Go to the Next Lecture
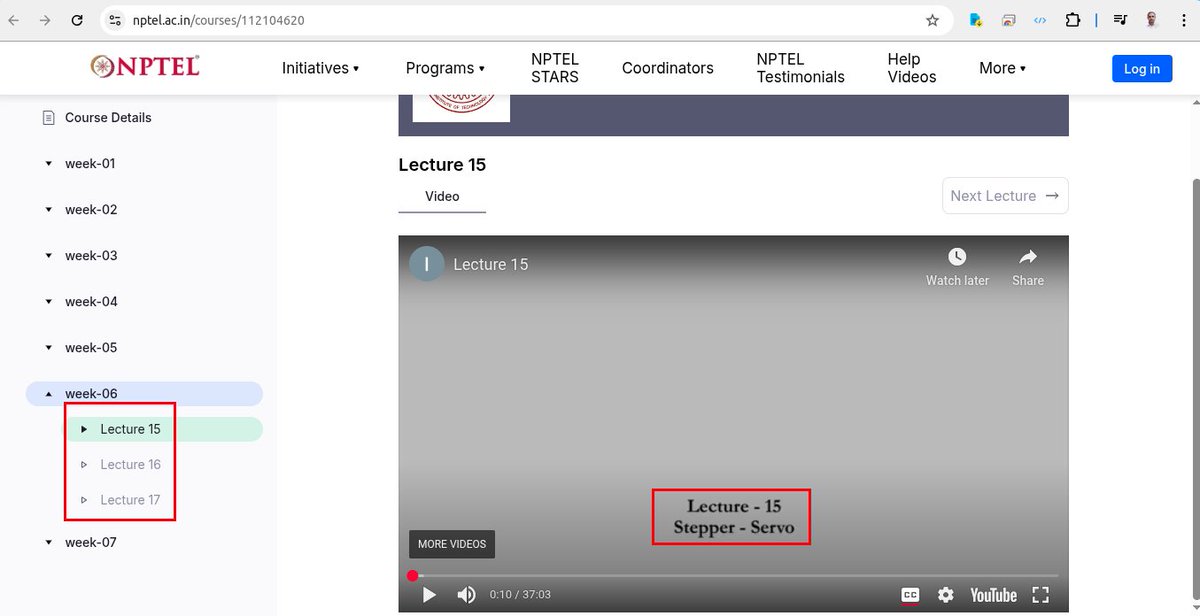This screenshot has width=1200, height=616. [1005, 196]
